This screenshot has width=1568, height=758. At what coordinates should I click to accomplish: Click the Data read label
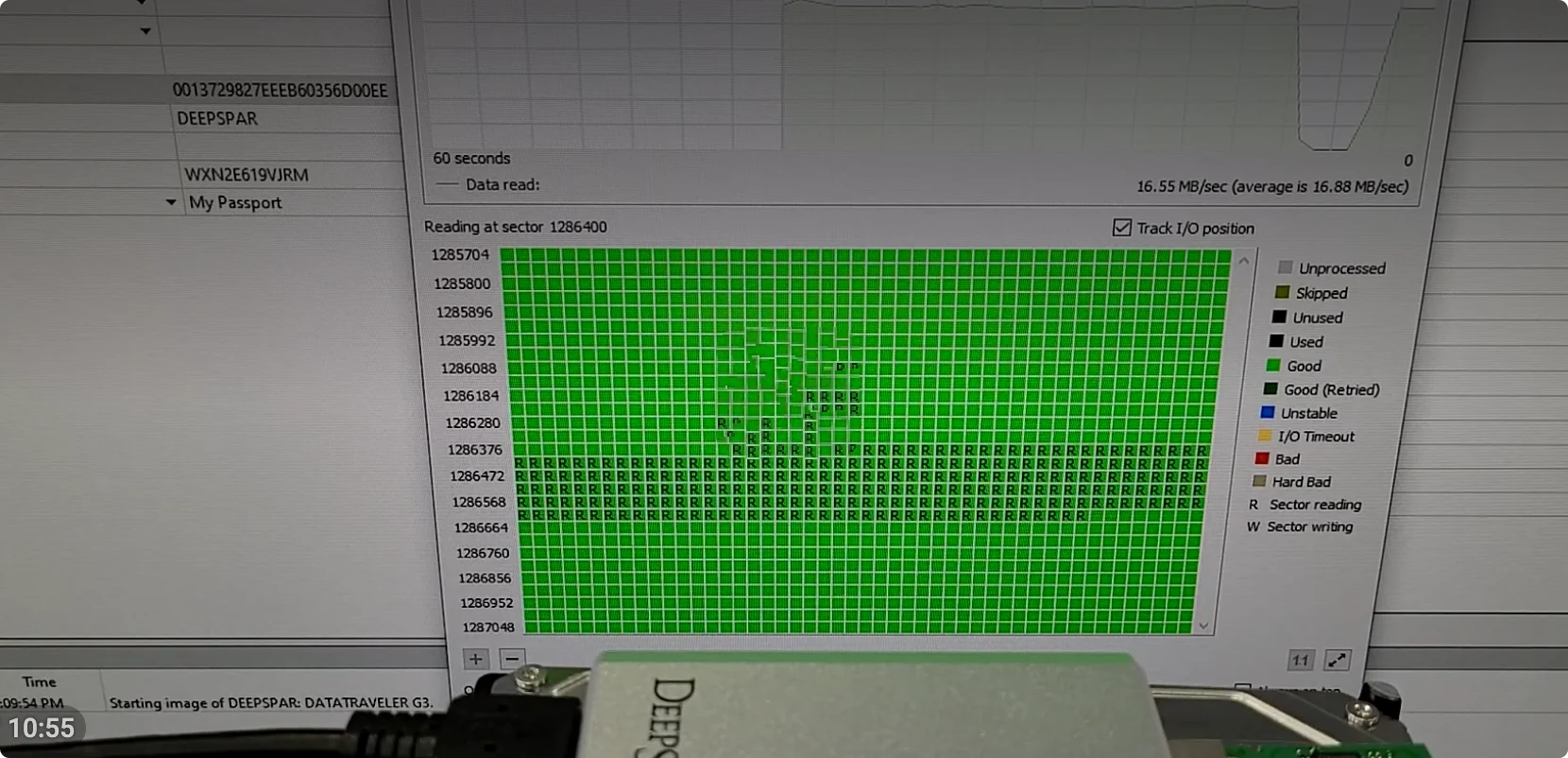[x=503, y=184]
